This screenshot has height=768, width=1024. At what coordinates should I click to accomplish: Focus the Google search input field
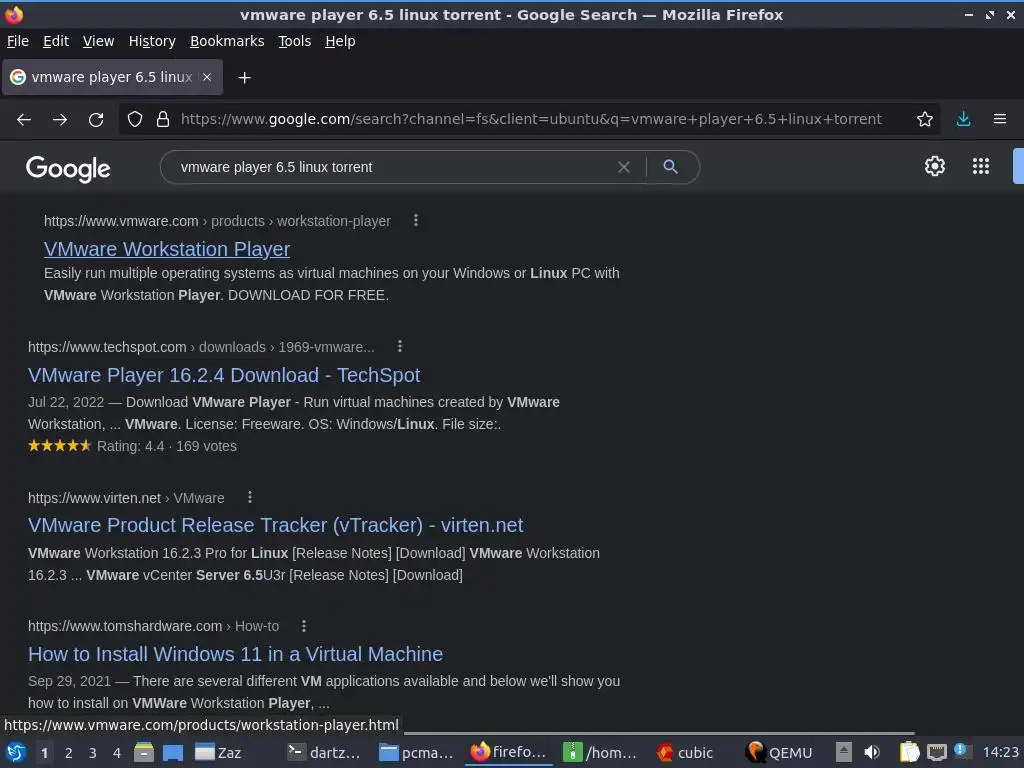392,167
